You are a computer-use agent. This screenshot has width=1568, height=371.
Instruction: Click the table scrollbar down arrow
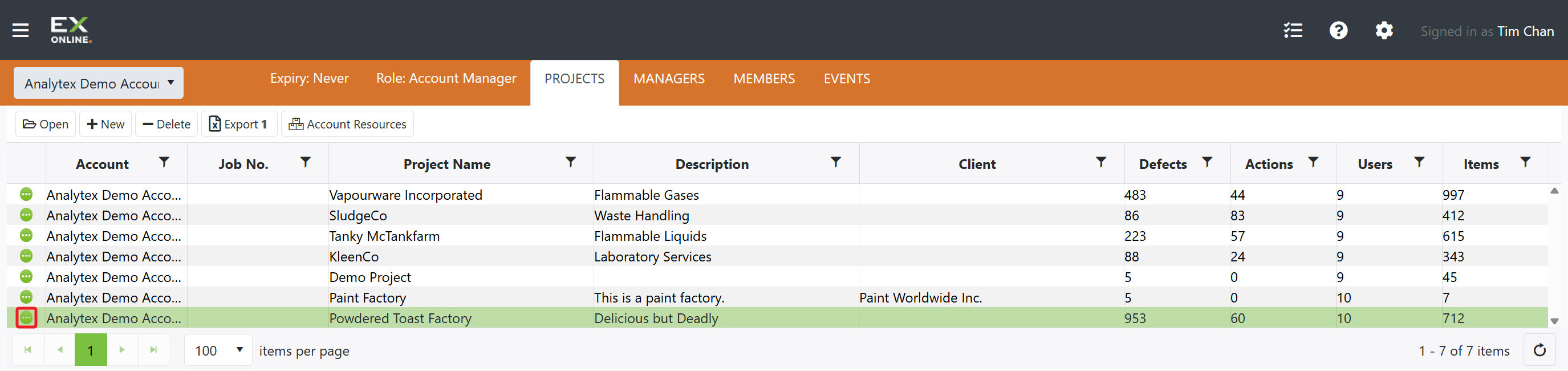1554,321
